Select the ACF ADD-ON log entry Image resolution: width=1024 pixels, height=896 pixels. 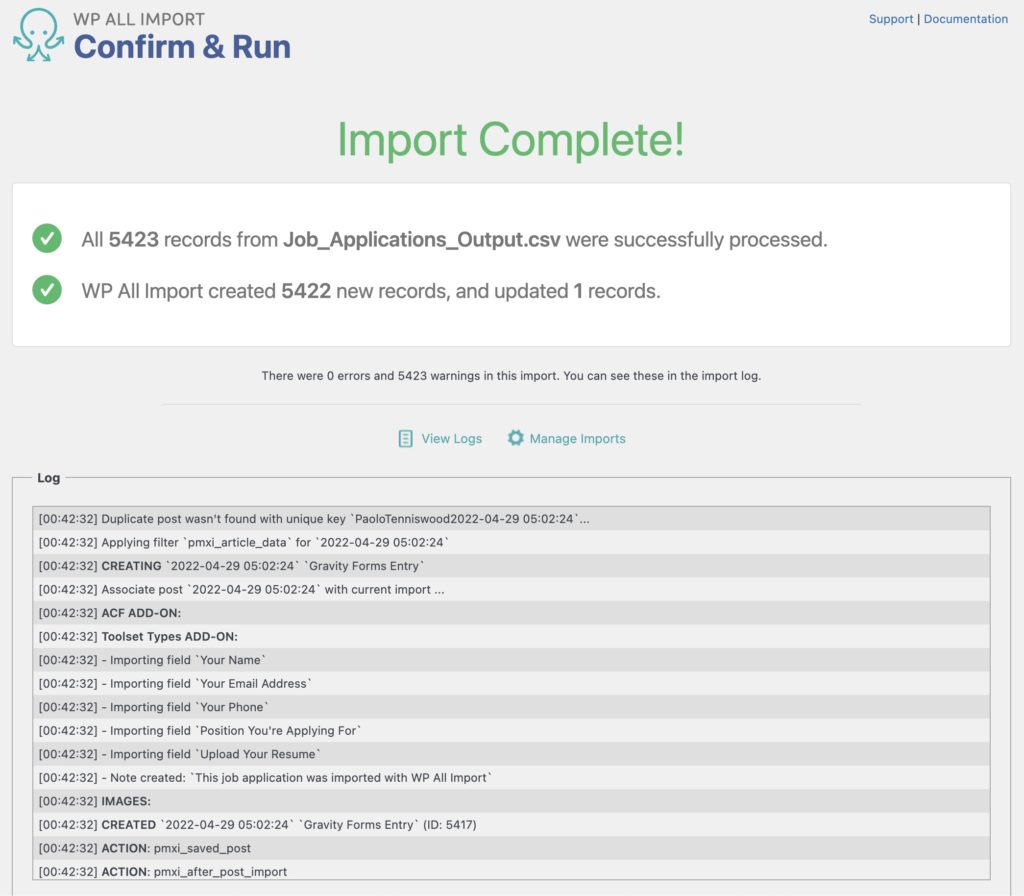coord(140,613)
